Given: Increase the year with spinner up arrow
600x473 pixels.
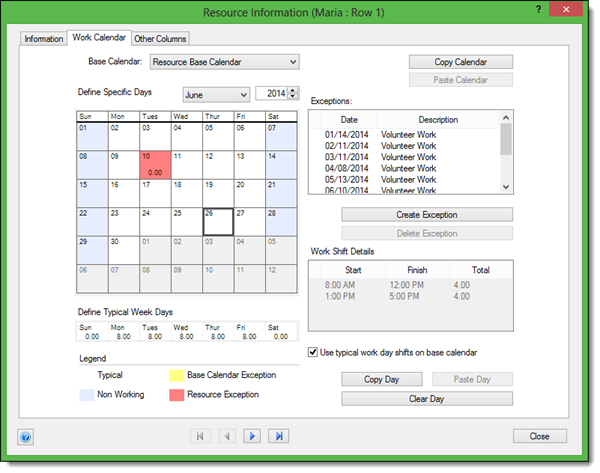Looking at the screenshot, I should point(293,90).
